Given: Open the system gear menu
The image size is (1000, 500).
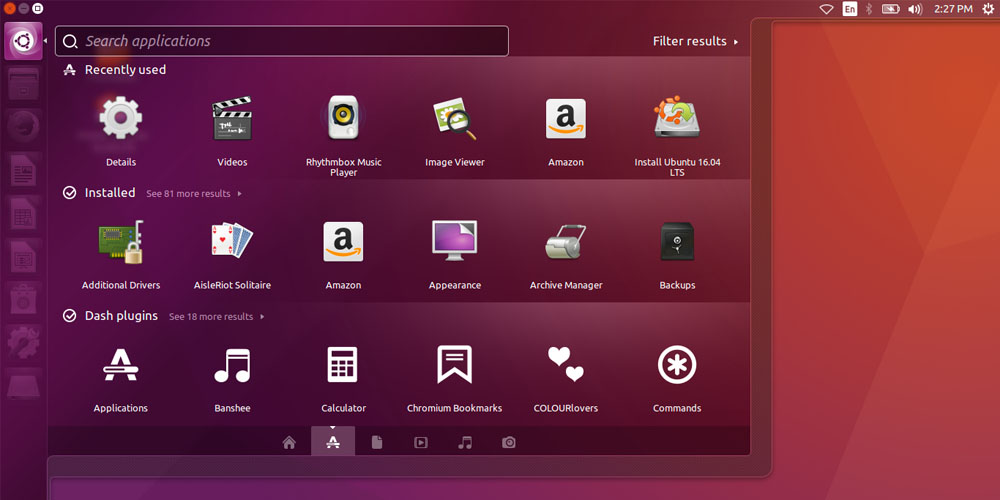Looking at the screenshot, I should [988, 9].
